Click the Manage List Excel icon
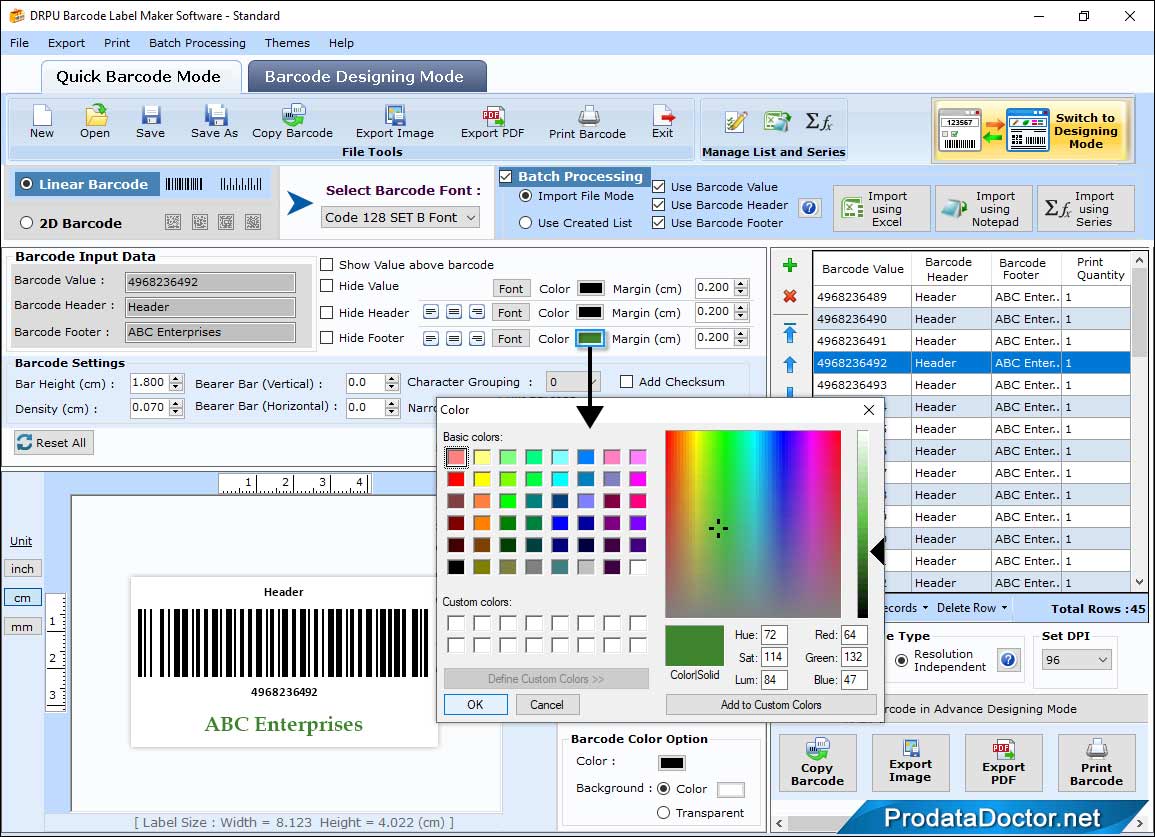The image size is (1155, 837). (776, 122)
